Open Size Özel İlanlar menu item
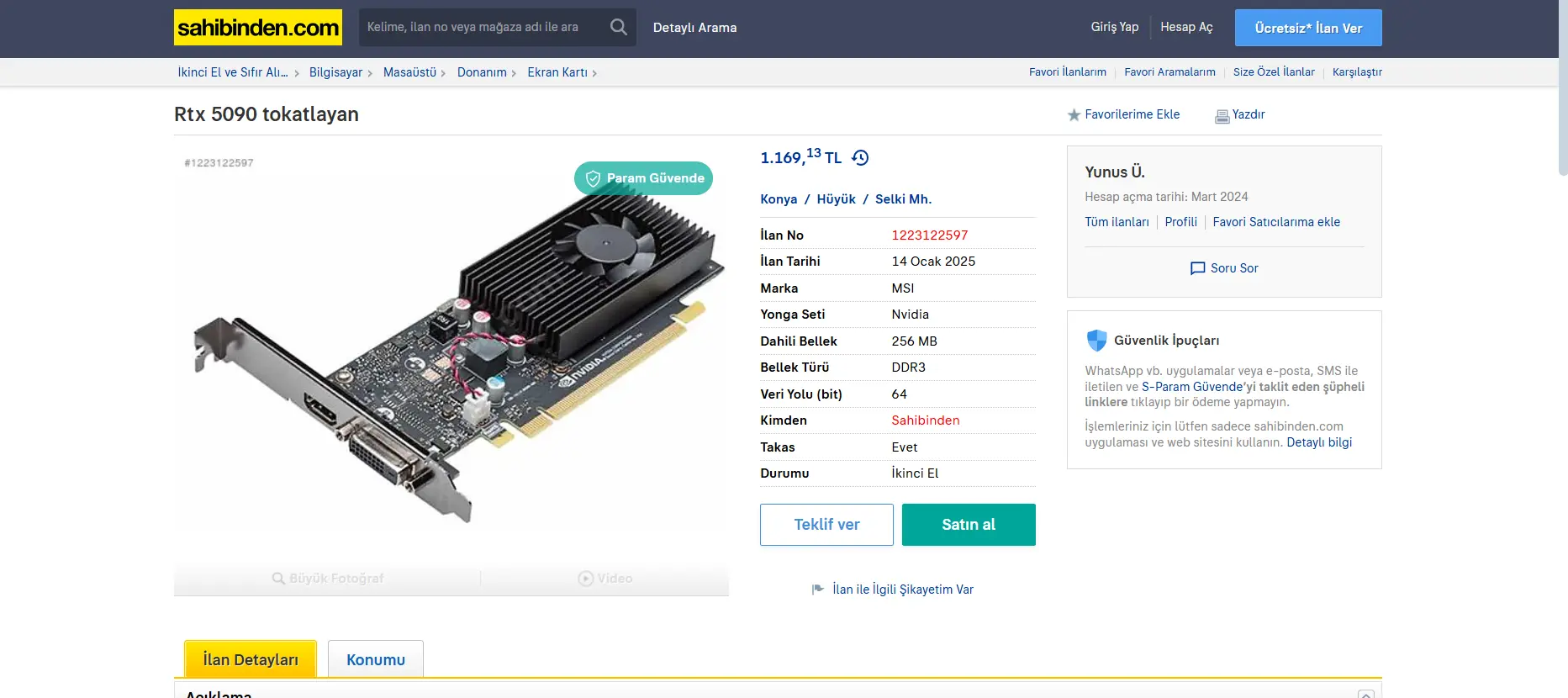 click(1274, 72)
